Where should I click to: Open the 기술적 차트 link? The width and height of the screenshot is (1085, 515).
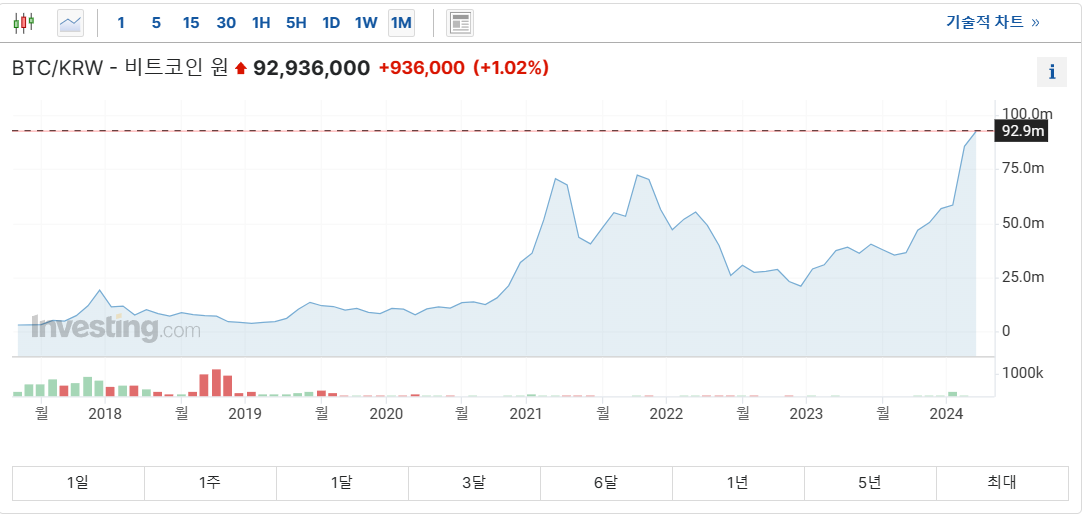tap(993, 21)
